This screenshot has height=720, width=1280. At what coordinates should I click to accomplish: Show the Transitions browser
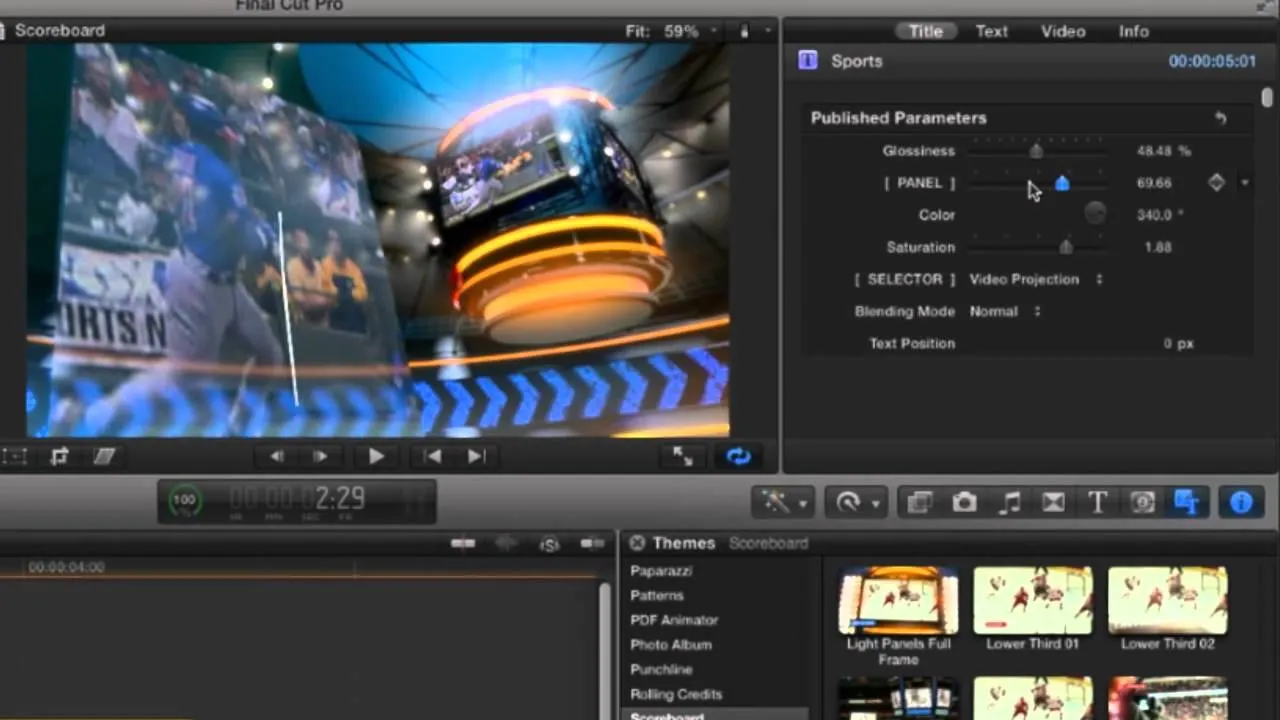point(1053,503)
